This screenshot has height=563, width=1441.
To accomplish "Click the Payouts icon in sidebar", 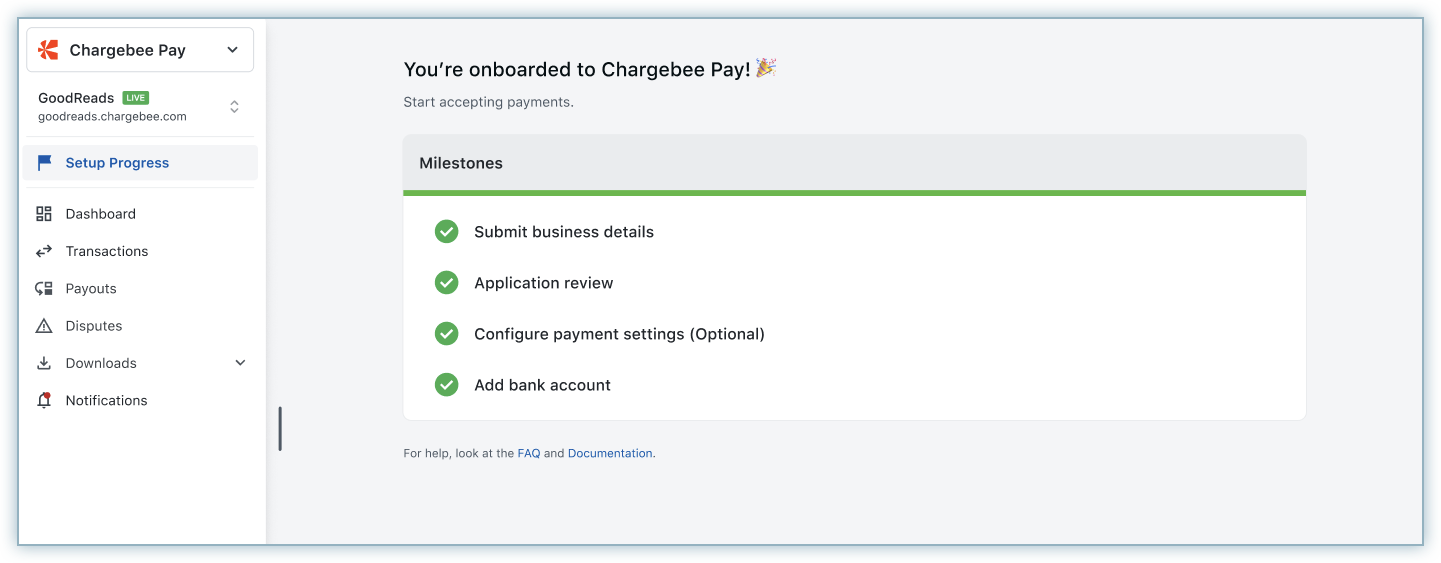I will [44, 288].
